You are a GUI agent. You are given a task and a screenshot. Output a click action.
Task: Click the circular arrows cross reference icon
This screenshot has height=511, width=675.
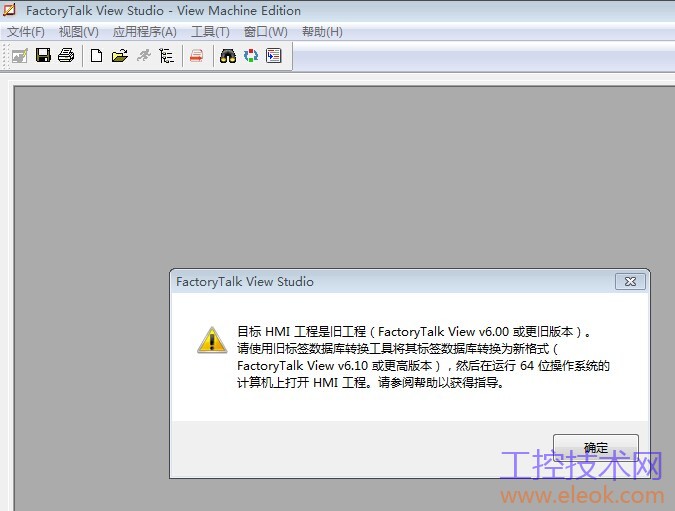(x=251, y=56)
